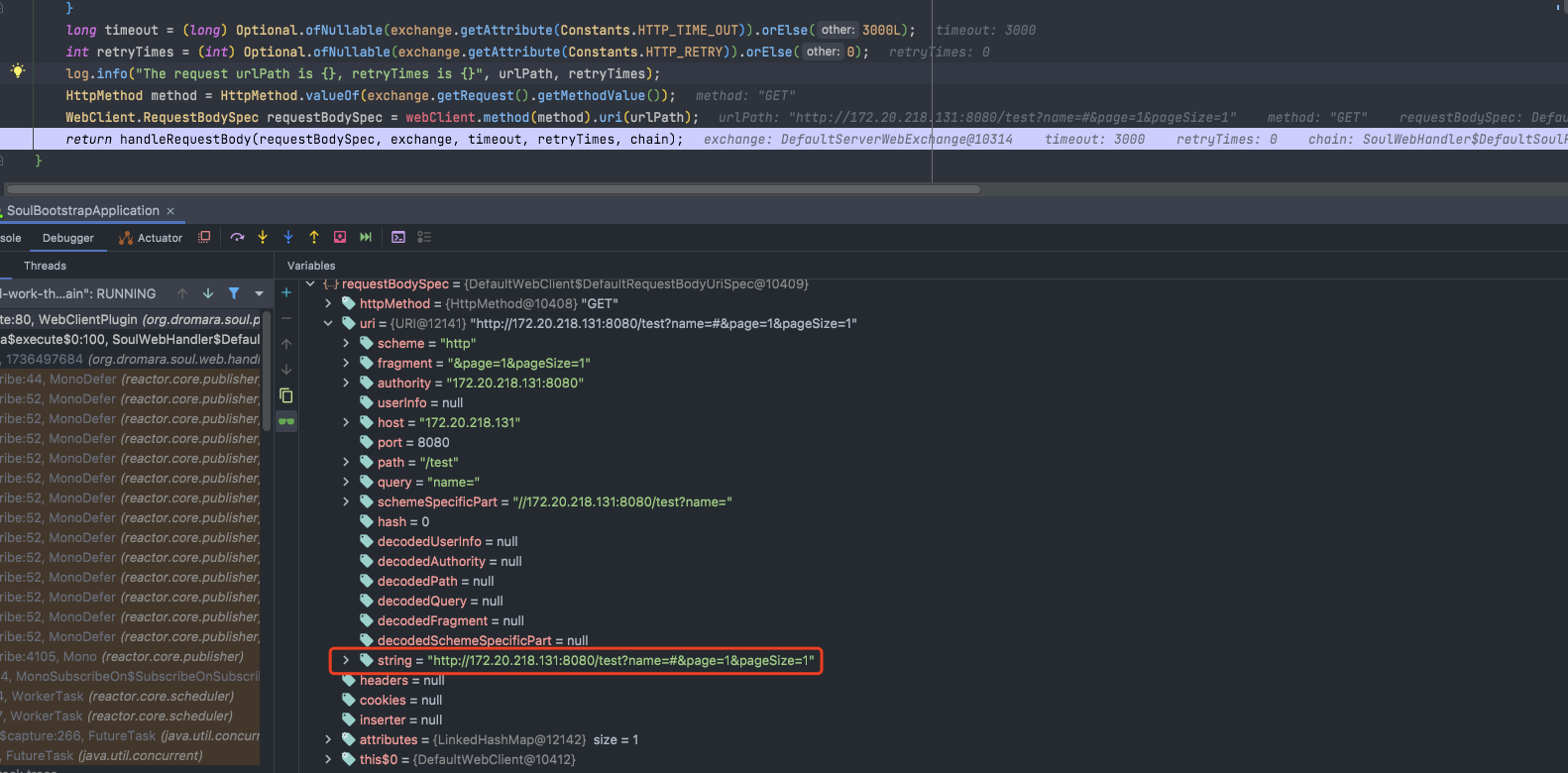Select the SoulBootstrapApplication debug session tab
The width and height of the screenshot is (1568, 773).
(x=83, y=210)
